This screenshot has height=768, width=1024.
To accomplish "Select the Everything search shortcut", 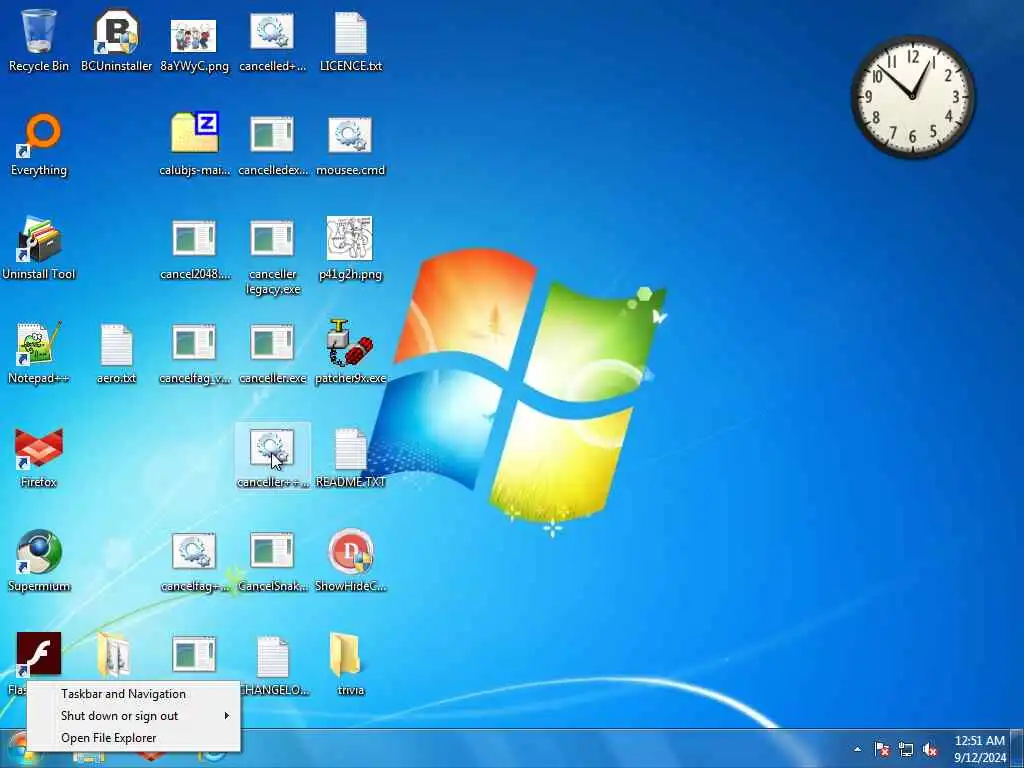I will pyautogui.click(x=39, y=145).
